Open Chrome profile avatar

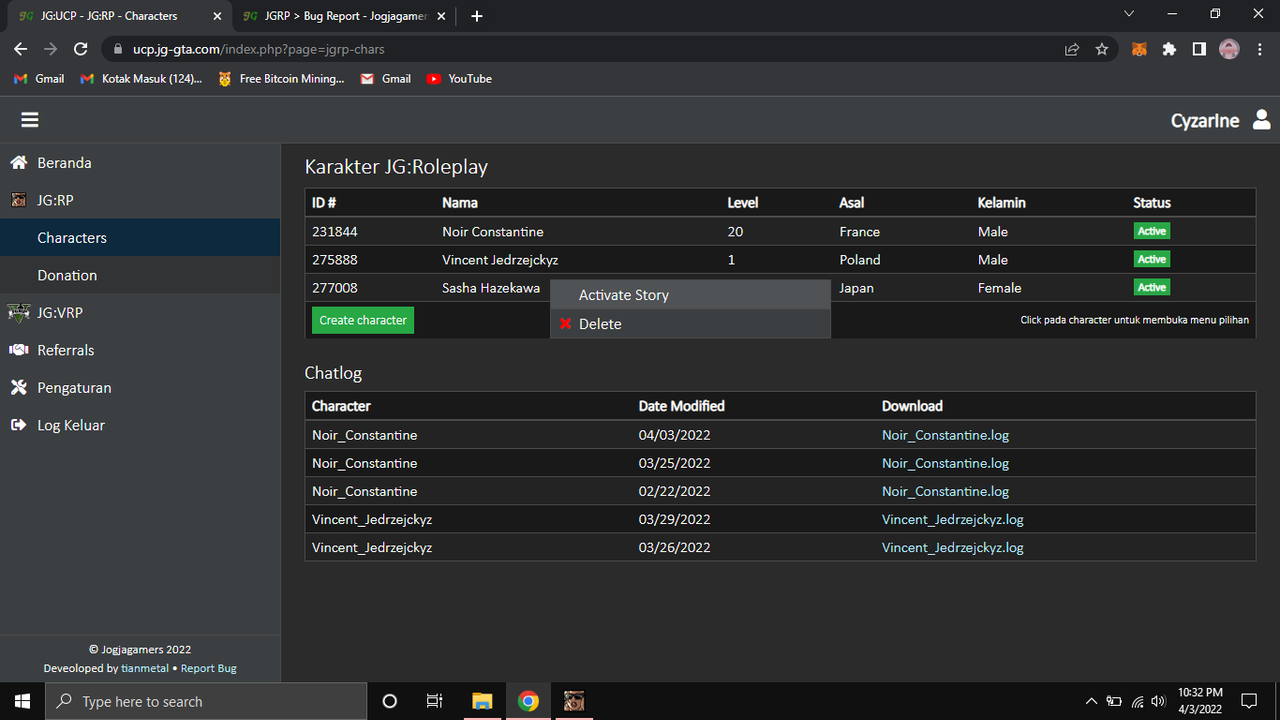pyautogui.click(x=1230, y=49)
